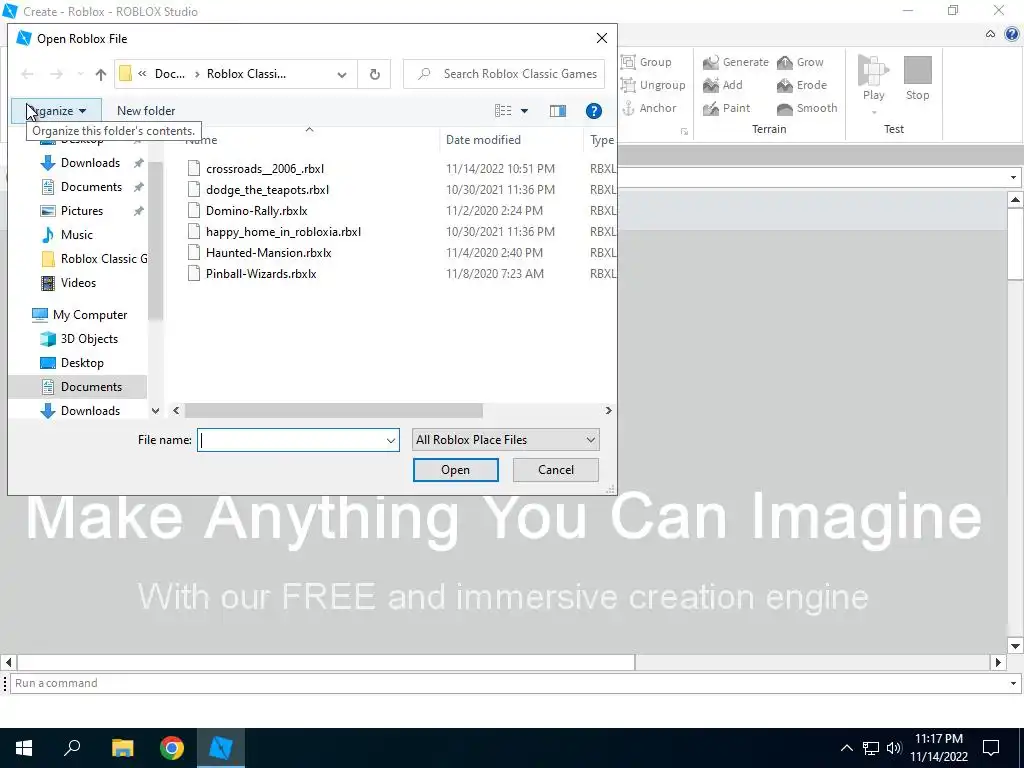This screenshot has height=768, width=1024.
Task: Start the Play test button
Action: click(873, 78)
